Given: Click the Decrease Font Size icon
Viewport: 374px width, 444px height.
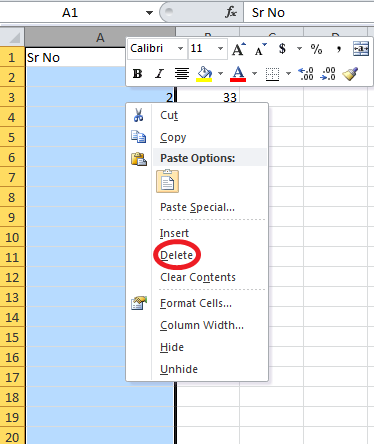Looking at the screenshot, I should [260, 49].
